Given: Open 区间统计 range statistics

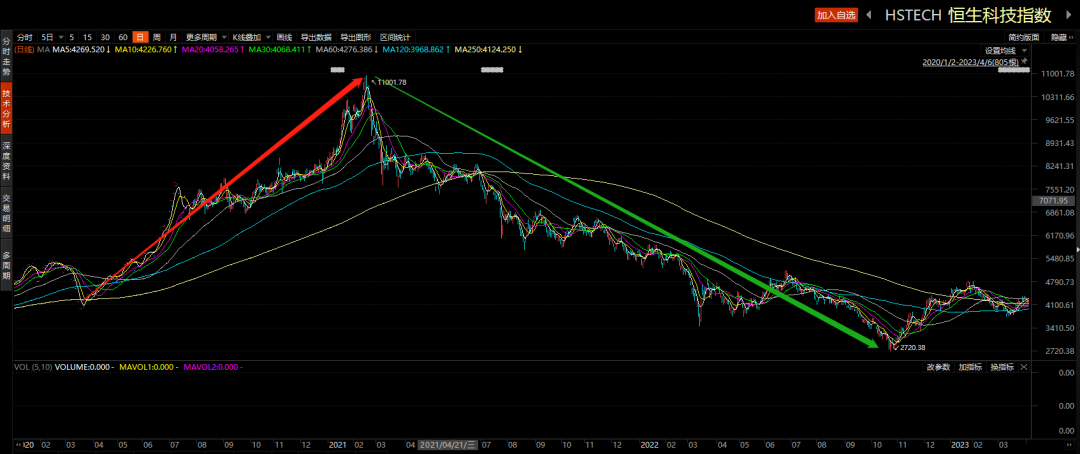Looking at the screenshot, I should 395,37.
